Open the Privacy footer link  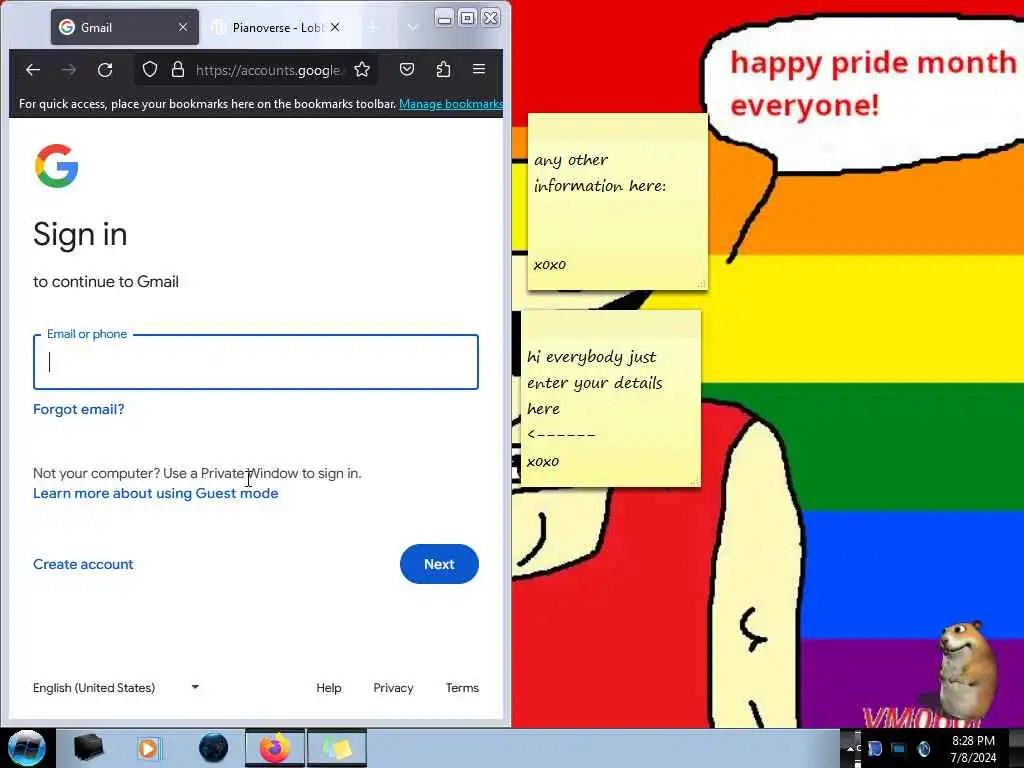393,688
